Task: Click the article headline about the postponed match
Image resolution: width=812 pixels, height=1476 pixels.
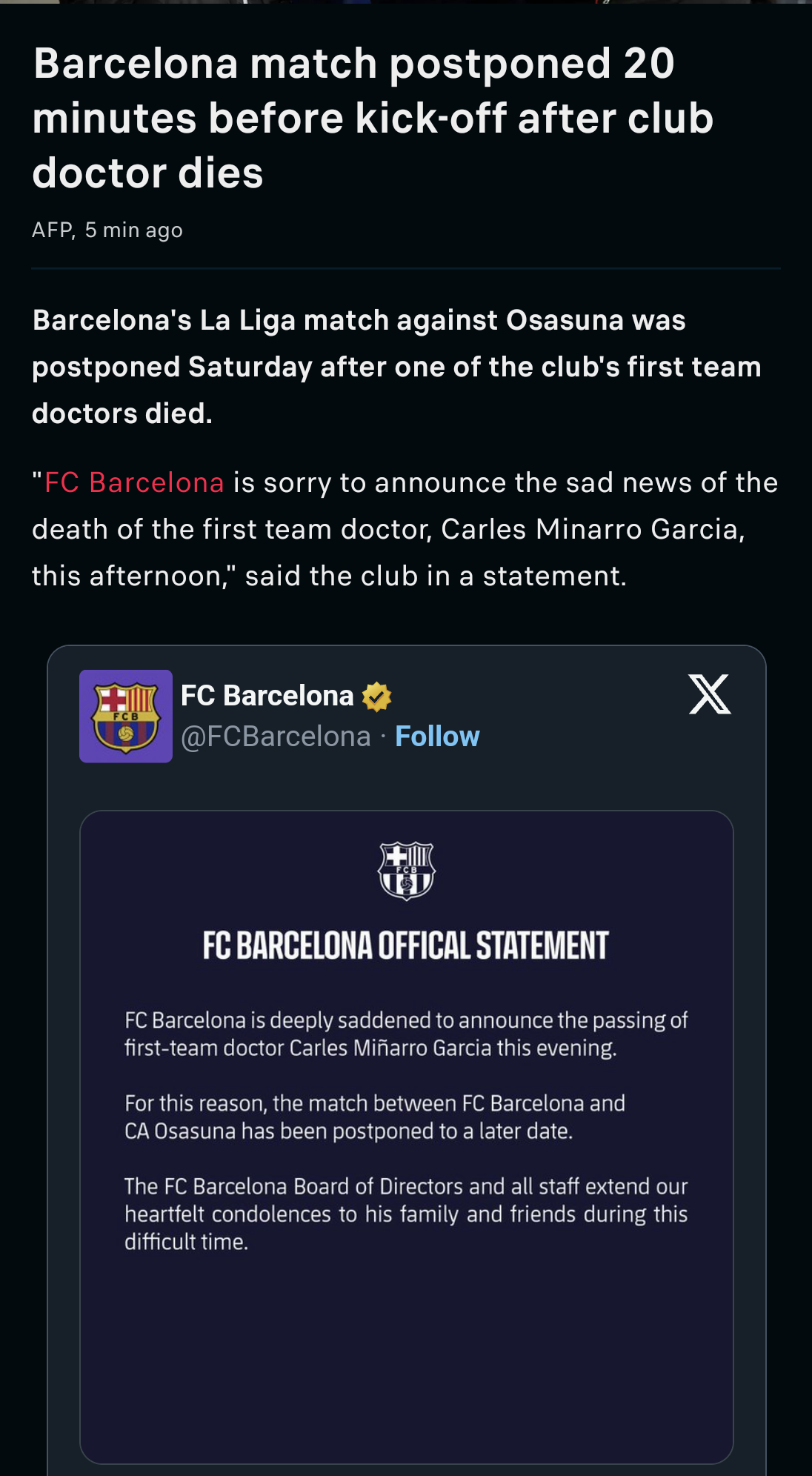Action: (373, 118)
